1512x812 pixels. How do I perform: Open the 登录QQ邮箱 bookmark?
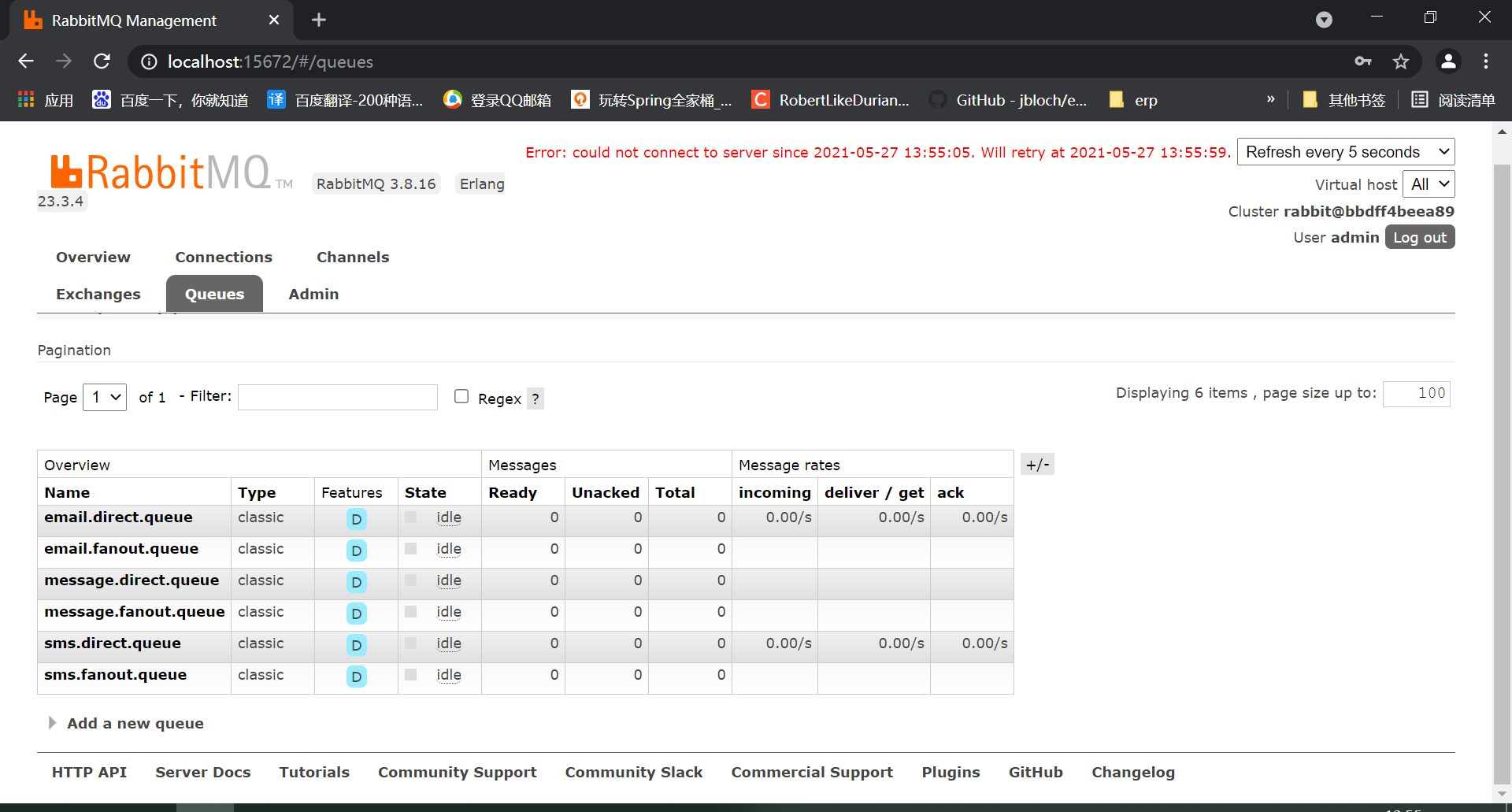(498, 100)
